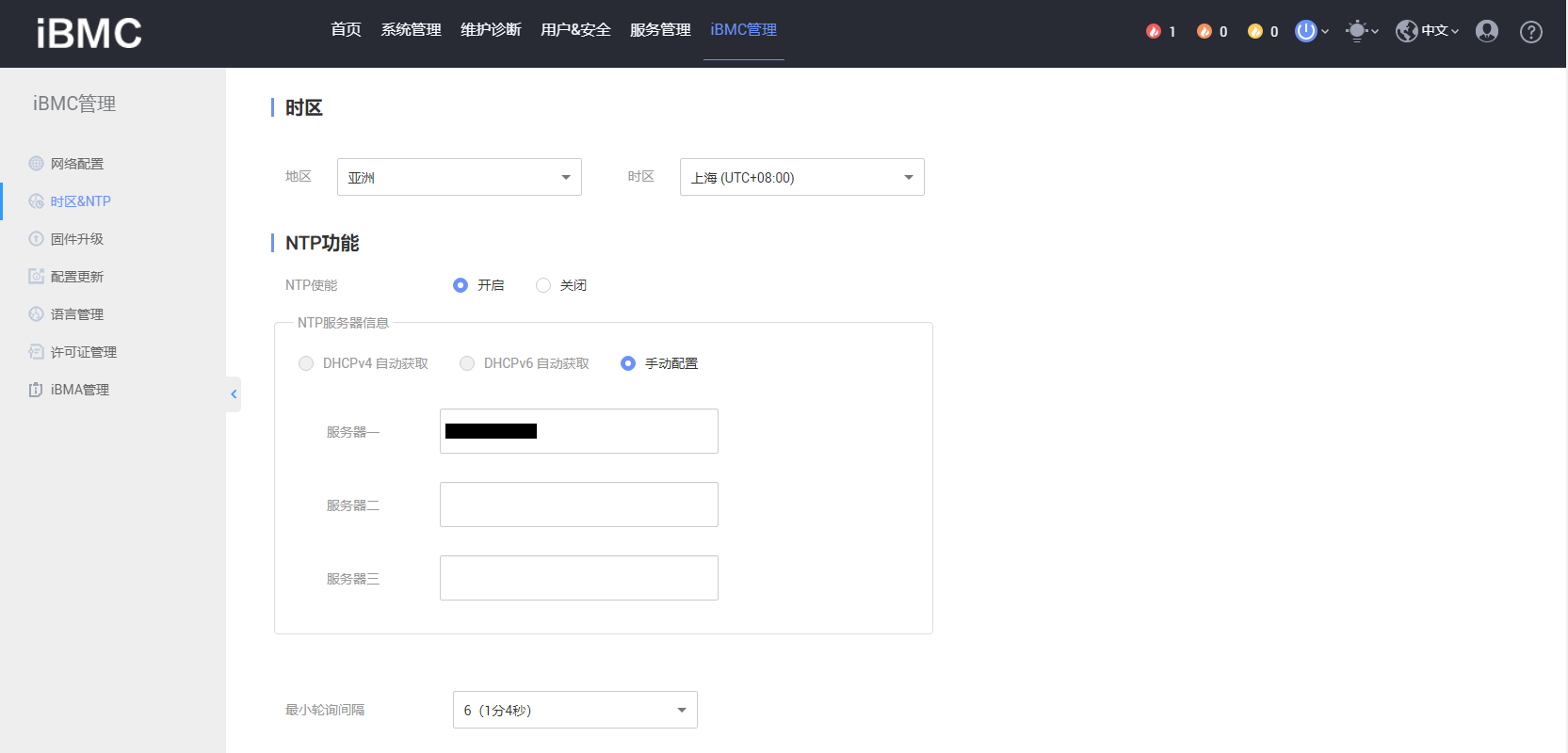Click the configuration update sidebar icon
The width and height of the screenshot is (1568, 753).
pyautogui.click(x=36, y=277)
